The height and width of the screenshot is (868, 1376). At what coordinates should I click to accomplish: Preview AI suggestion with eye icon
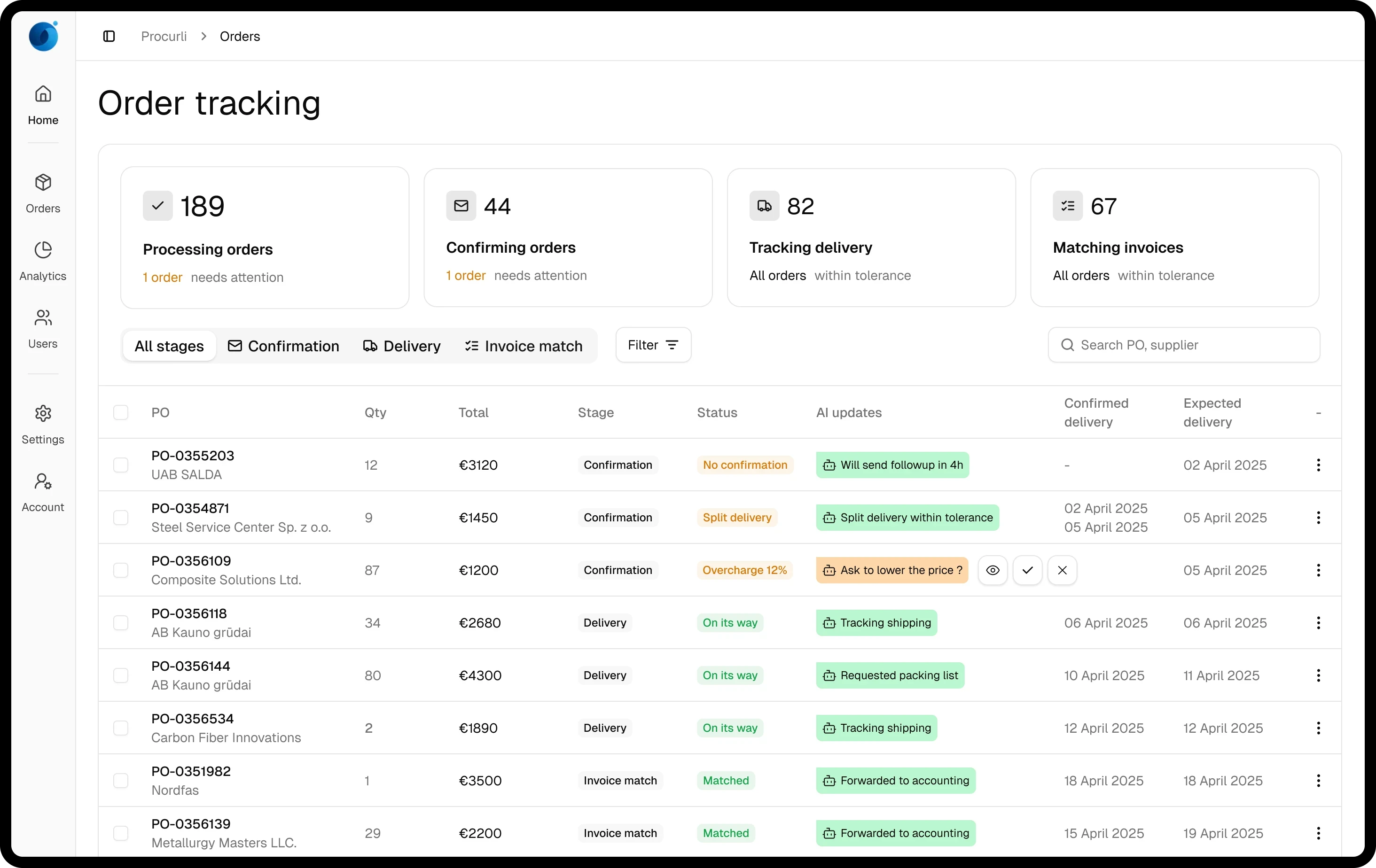pyautogui.click(x=993, y=570)
